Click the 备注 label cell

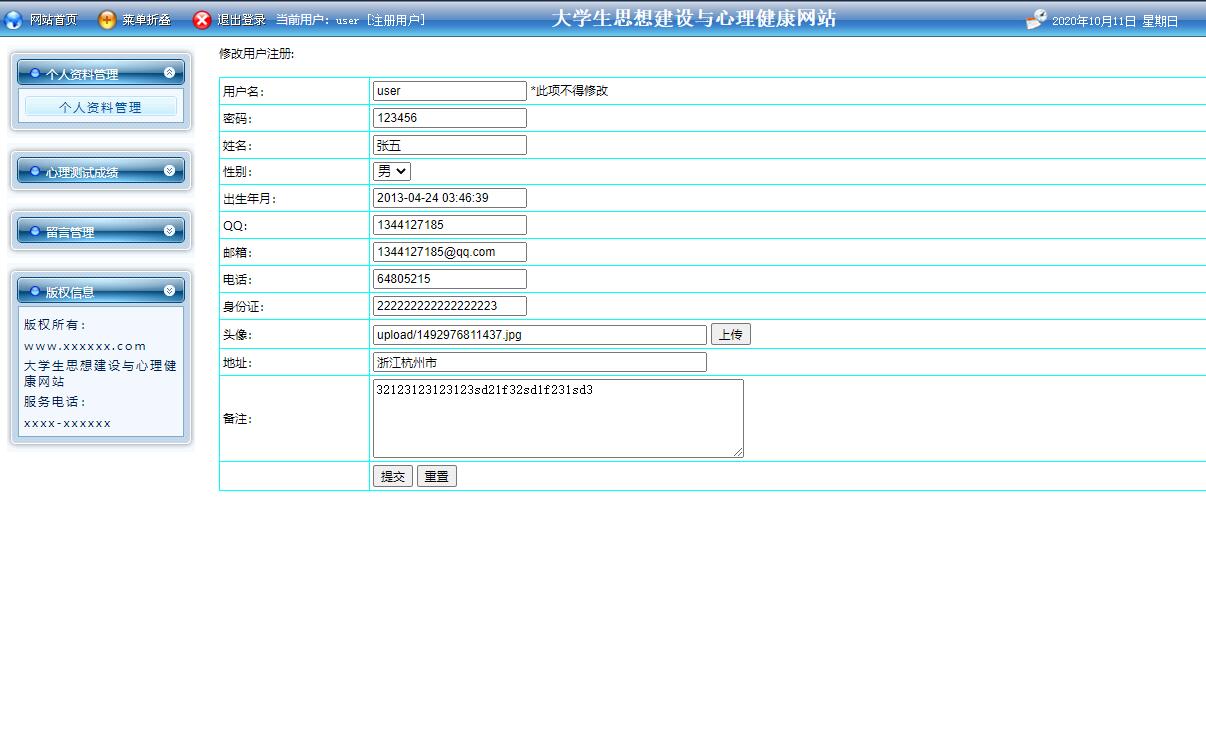point(294,418)
